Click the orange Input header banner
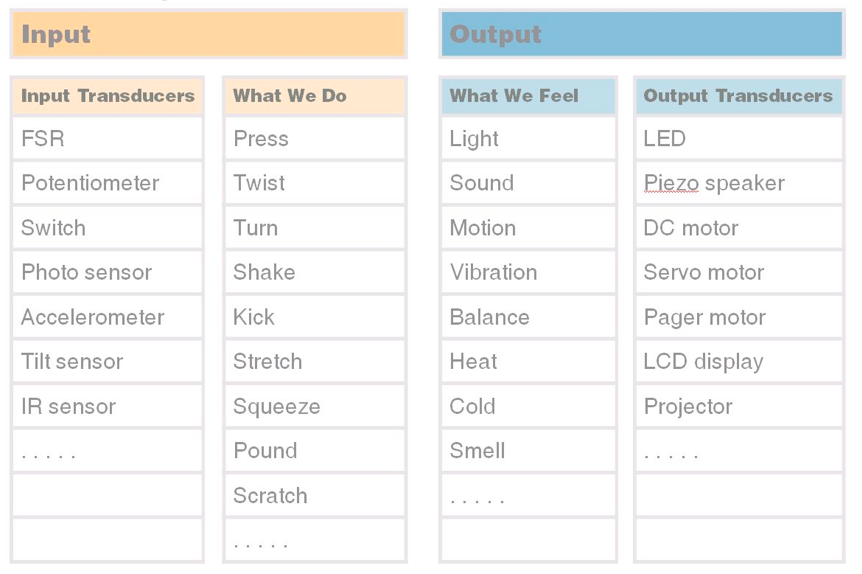Image resolution: width=862 pixels, height=574 pixels. pos(208,34)
